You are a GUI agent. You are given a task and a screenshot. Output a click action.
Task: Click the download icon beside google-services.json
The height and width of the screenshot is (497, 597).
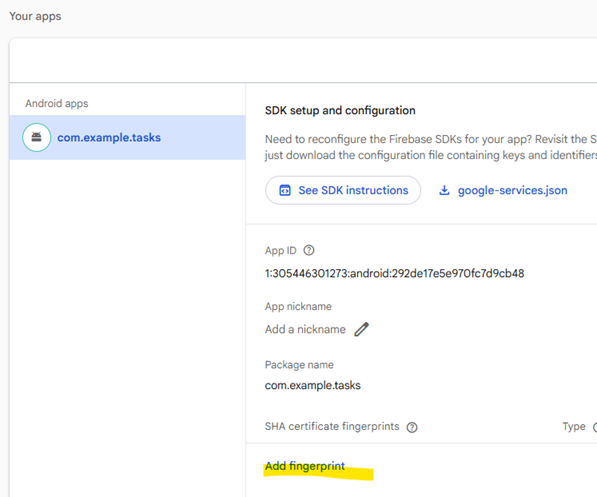coord(444,190)
